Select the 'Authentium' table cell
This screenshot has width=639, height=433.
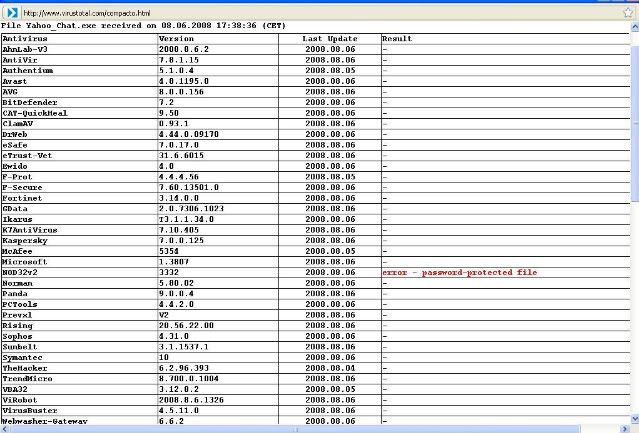pos(79,70)
